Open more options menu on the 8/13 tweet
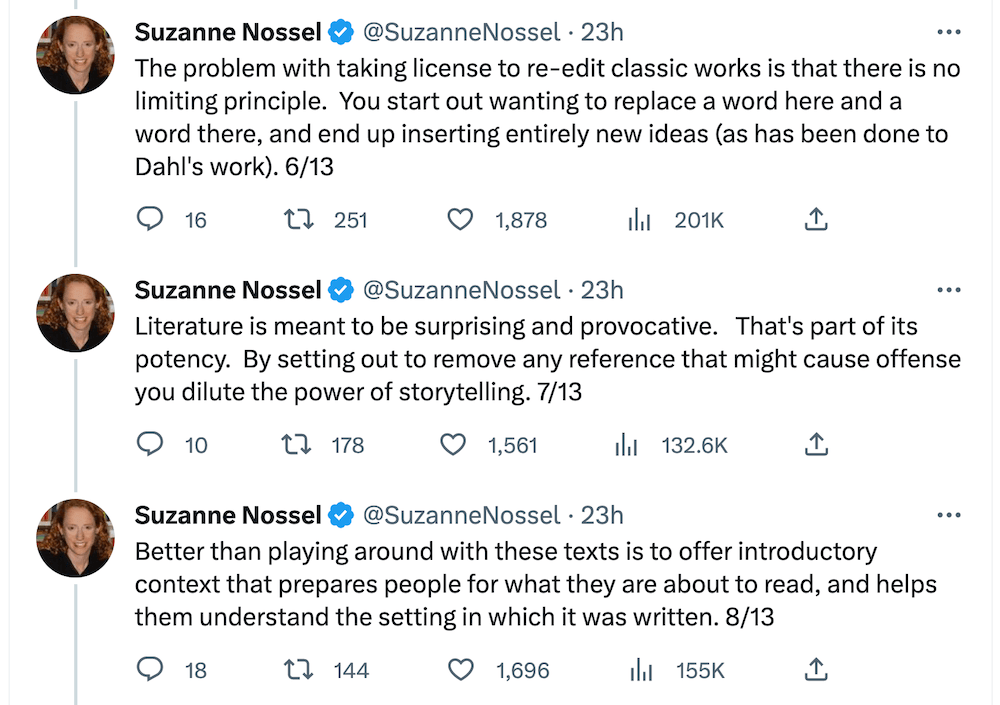Image resolution: width=1000 pixels, height=705 pixels. [948, 515]
